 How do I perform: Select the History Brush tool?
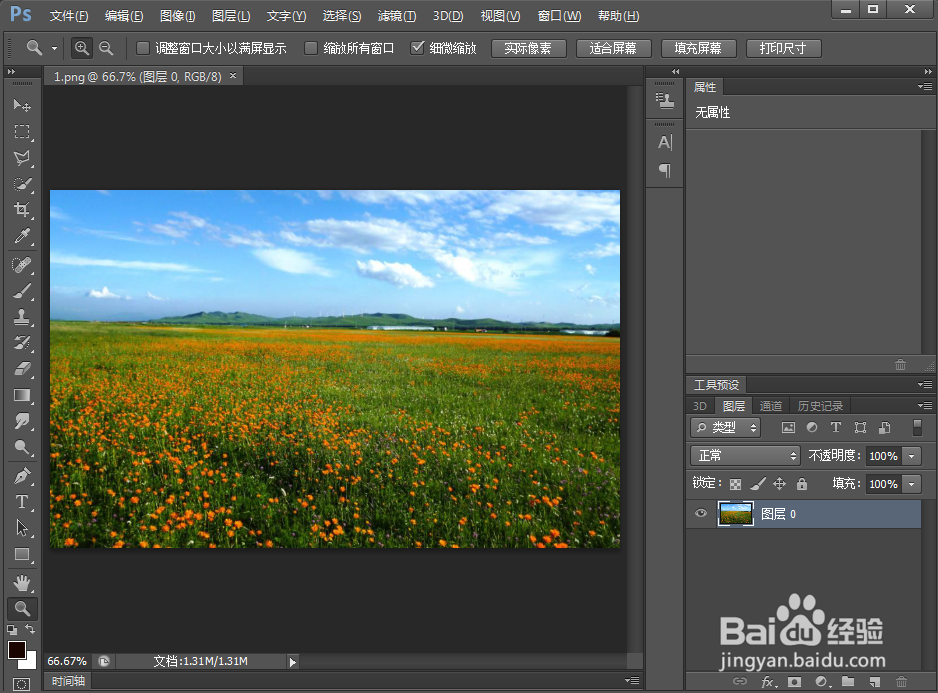pos(22,343)
